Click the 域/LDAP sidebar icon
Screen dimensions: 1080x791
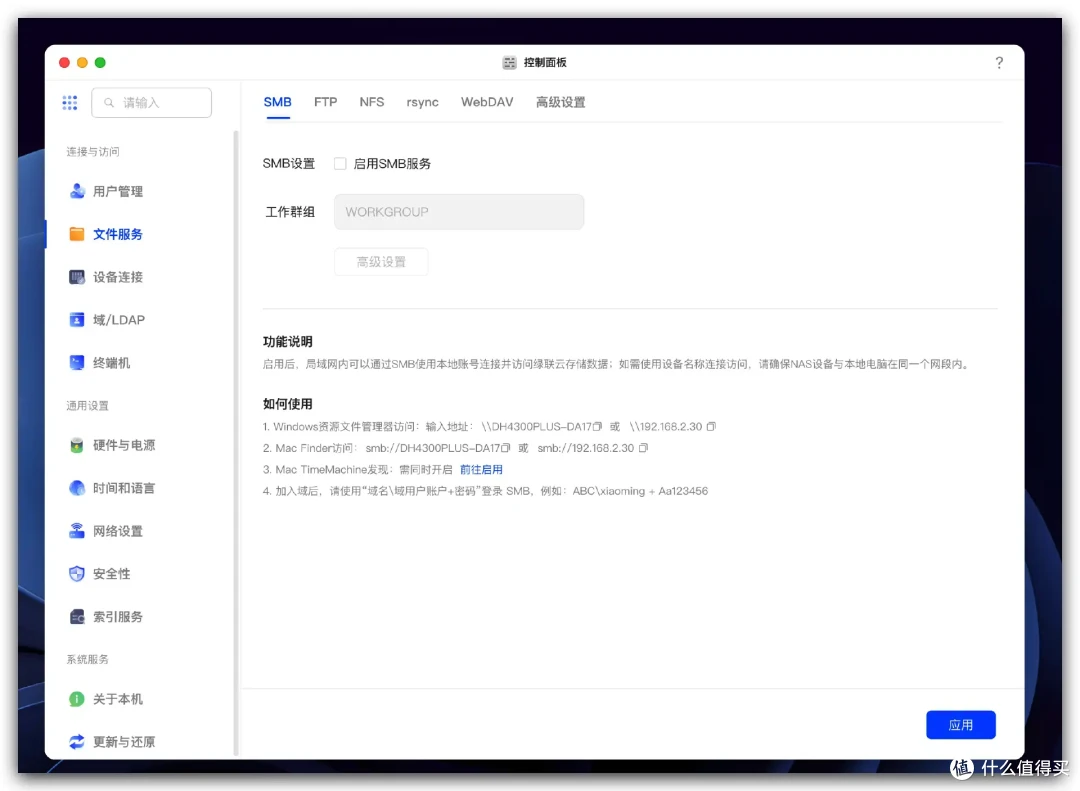click(77, 320)
